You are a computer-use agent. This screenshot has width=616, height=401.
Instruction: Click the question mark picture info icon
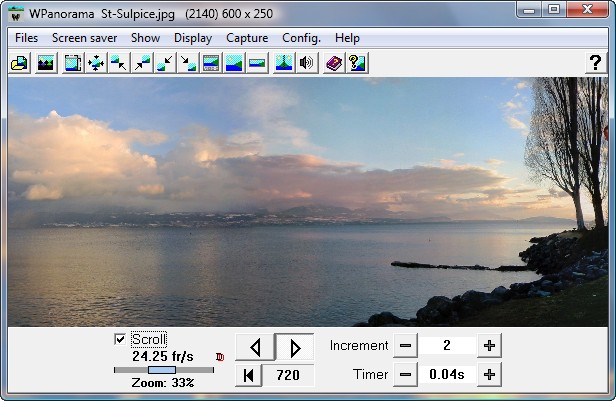click(357, 63)
